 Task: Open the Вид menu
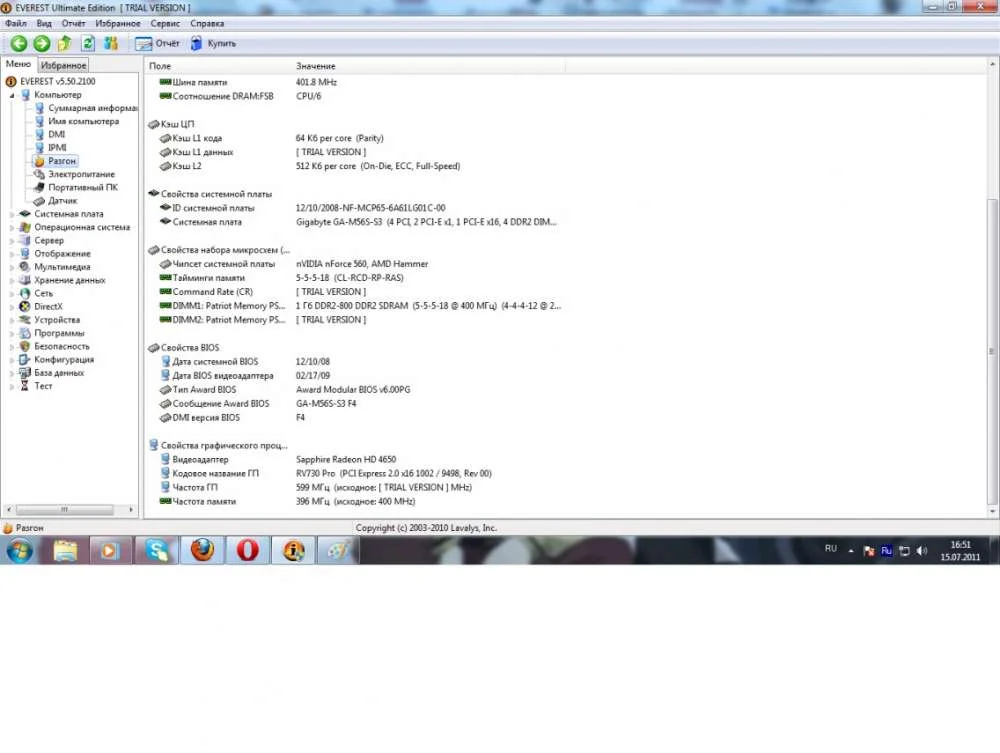tap(44, 24)
